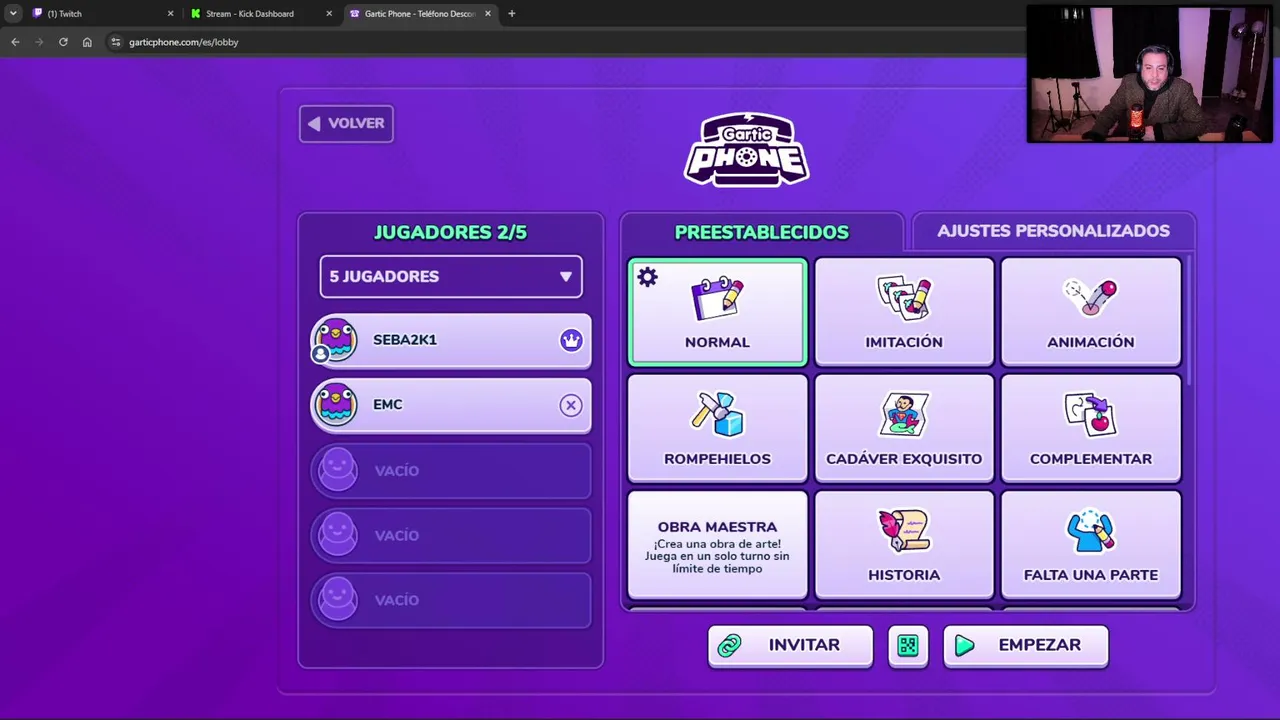Screen dimensions: 1280x720
Task: Click the INVITAR invite link button
Action: 790,646
